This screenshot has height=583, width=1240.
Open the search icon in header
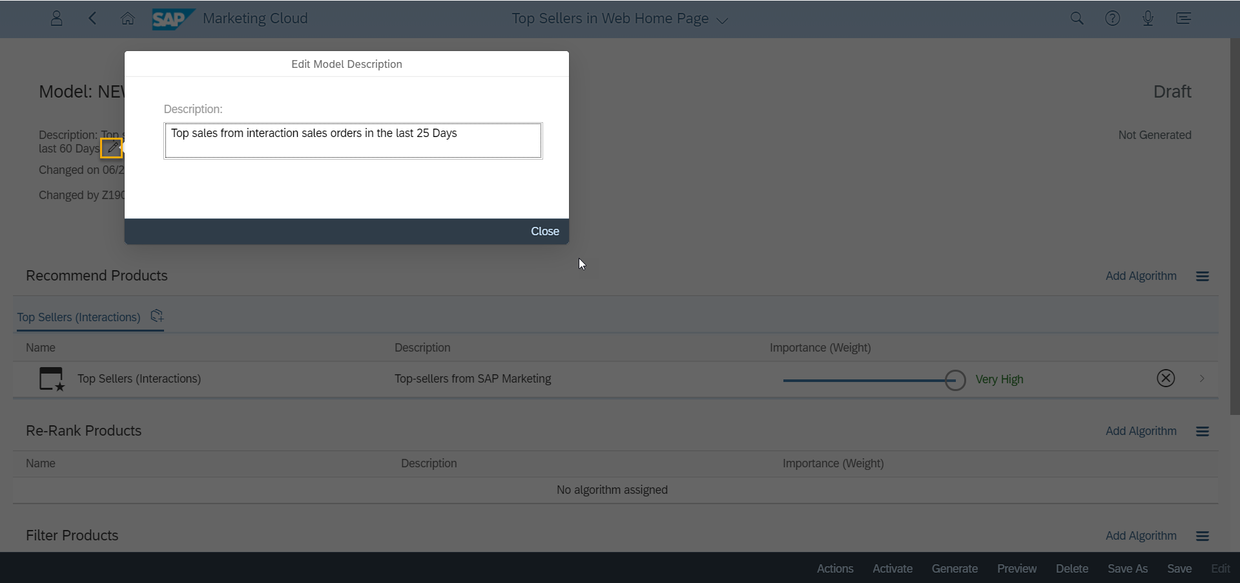[1077, 18]
